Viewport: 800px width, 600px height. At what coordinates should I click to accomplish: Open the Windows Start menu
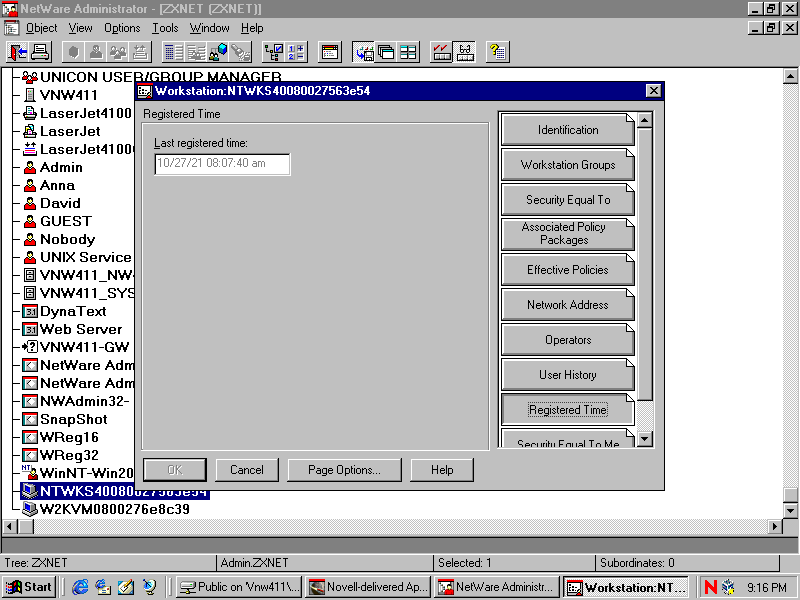coord(29,587)
